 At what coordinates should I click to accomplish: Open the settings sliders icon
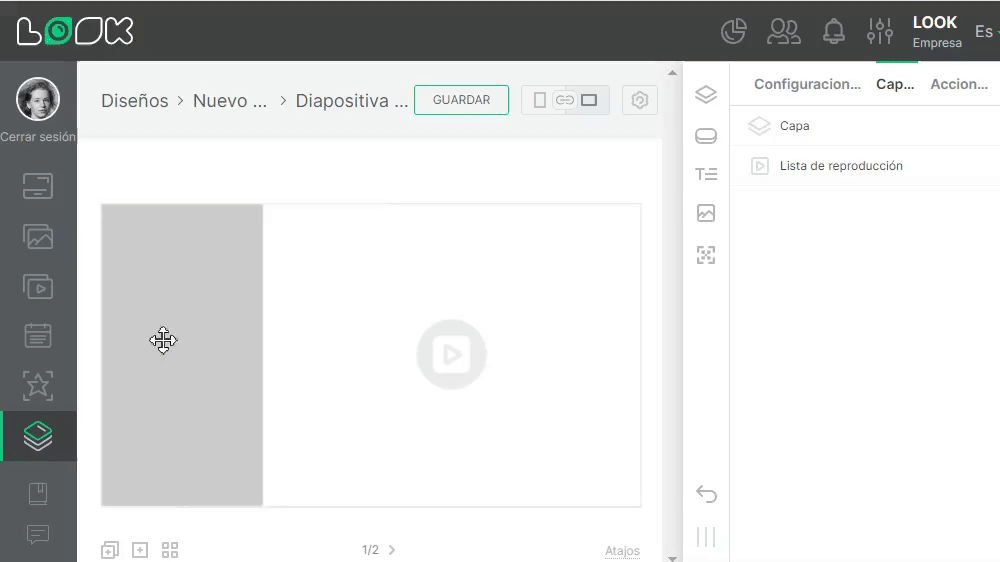(x=880, y=31)
